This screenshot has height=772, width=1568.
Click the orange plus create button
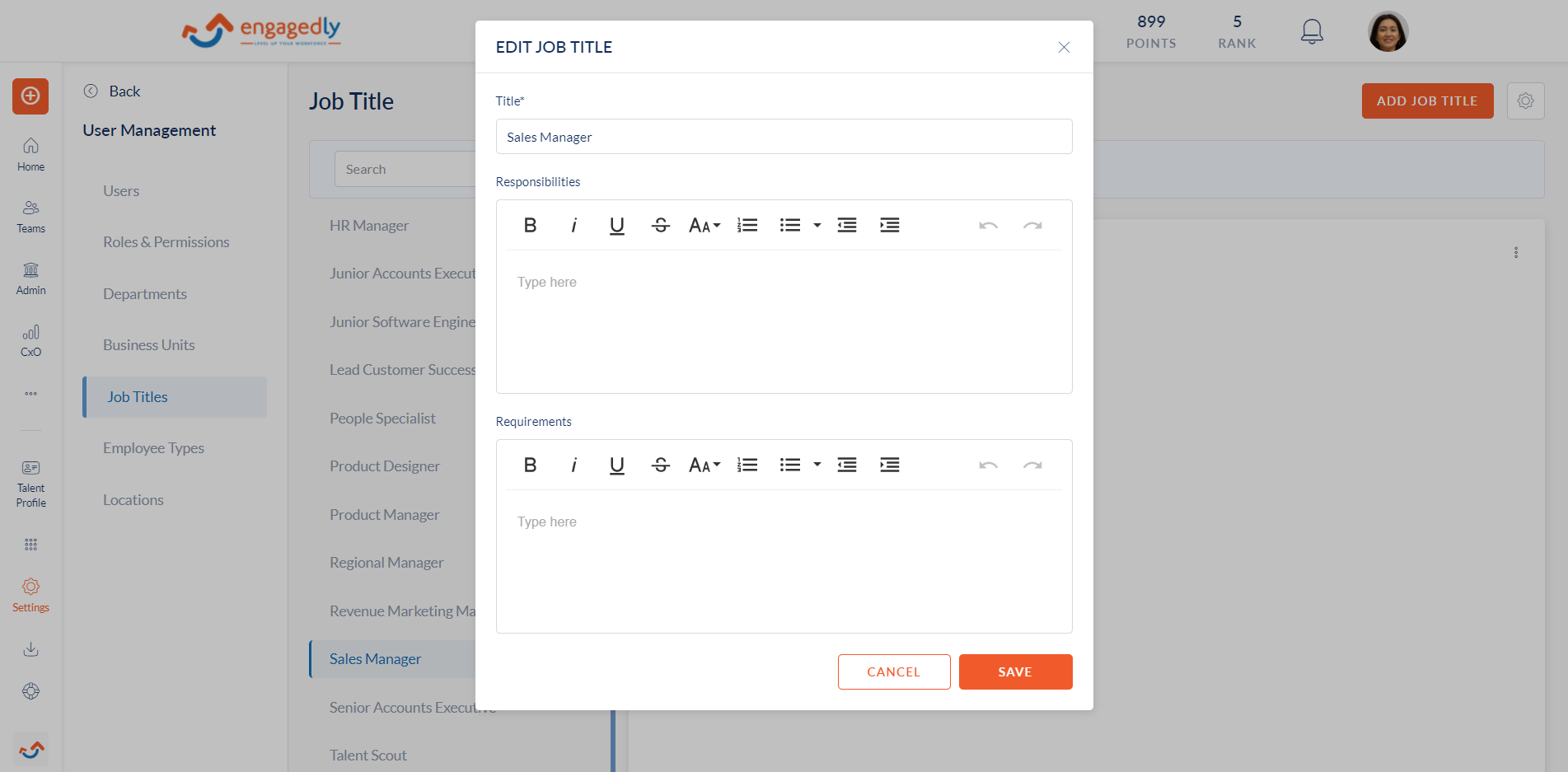pyautogui.click(x=30, y=96)
